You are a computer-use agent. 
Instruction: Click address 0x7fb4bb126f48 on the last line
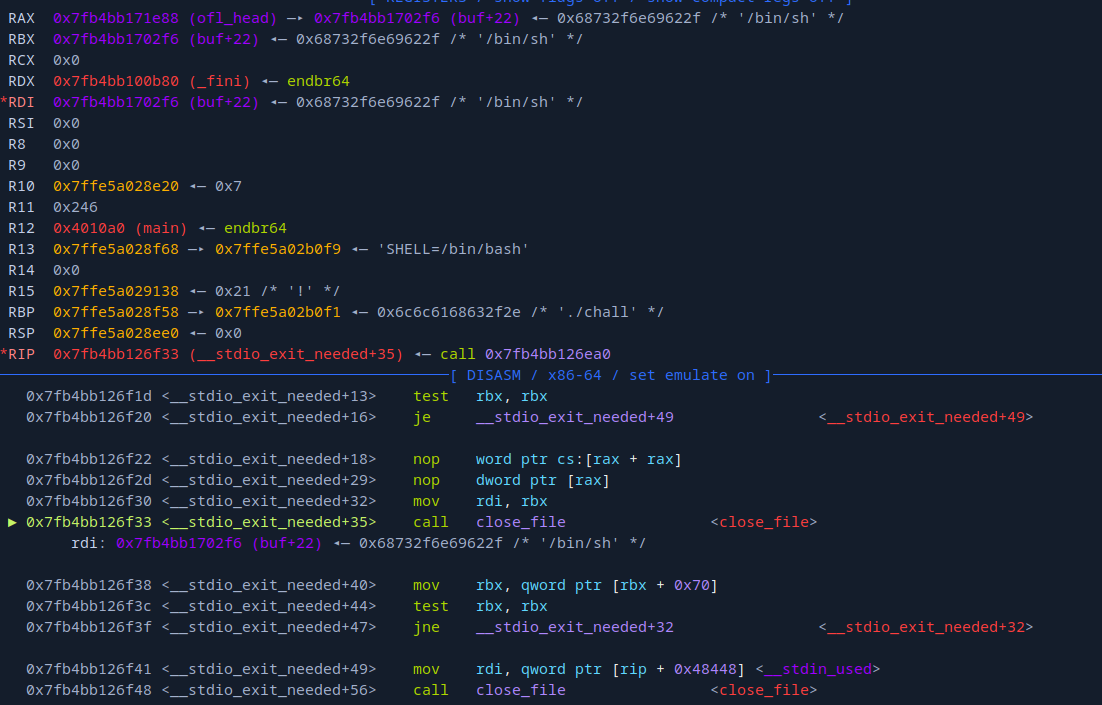coord(89,690)
